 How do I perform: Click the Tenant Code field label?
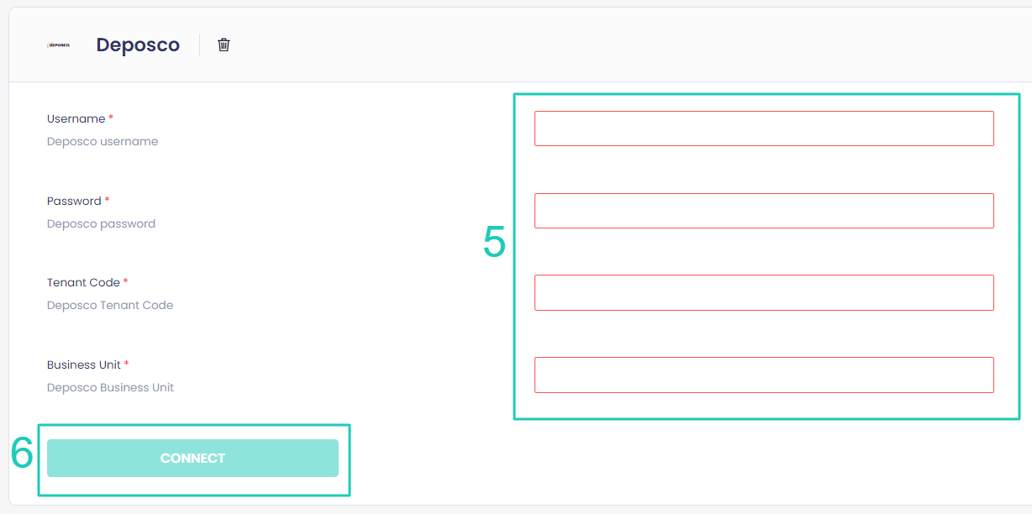[x=83, y=283]
